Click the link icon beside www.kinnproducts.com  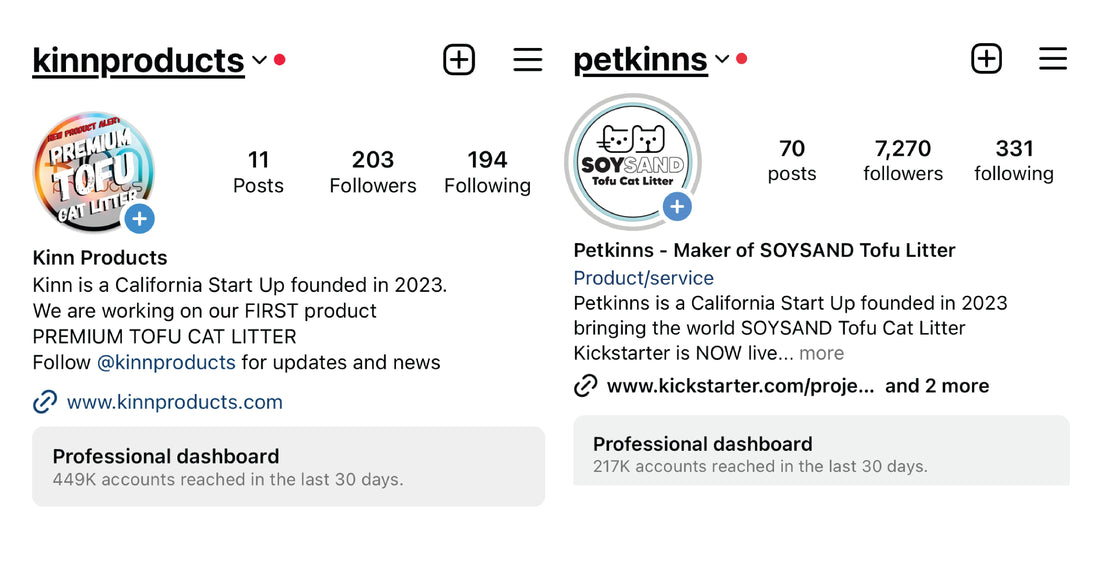click(x=45, y=402)
